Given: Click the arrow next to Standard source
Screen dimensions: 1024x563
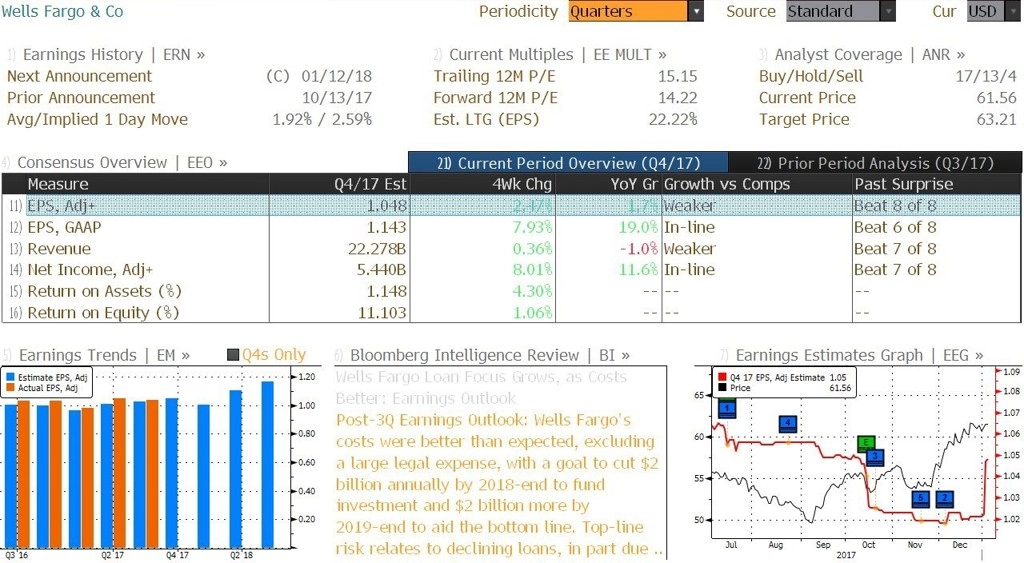Looking at the screenshot, I should (888, 11).
